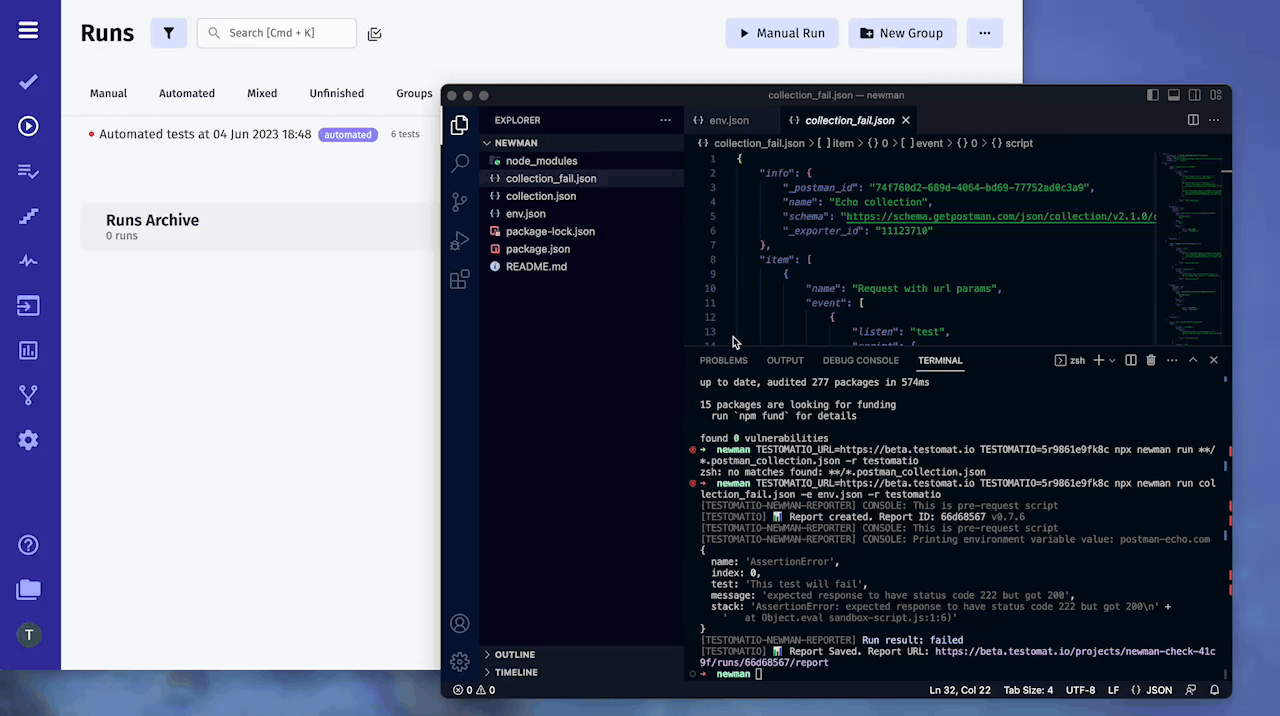Click the Runs search field
Image resolution: width=1280 pixels, height=716 pixels.
[x=277, y=33]
